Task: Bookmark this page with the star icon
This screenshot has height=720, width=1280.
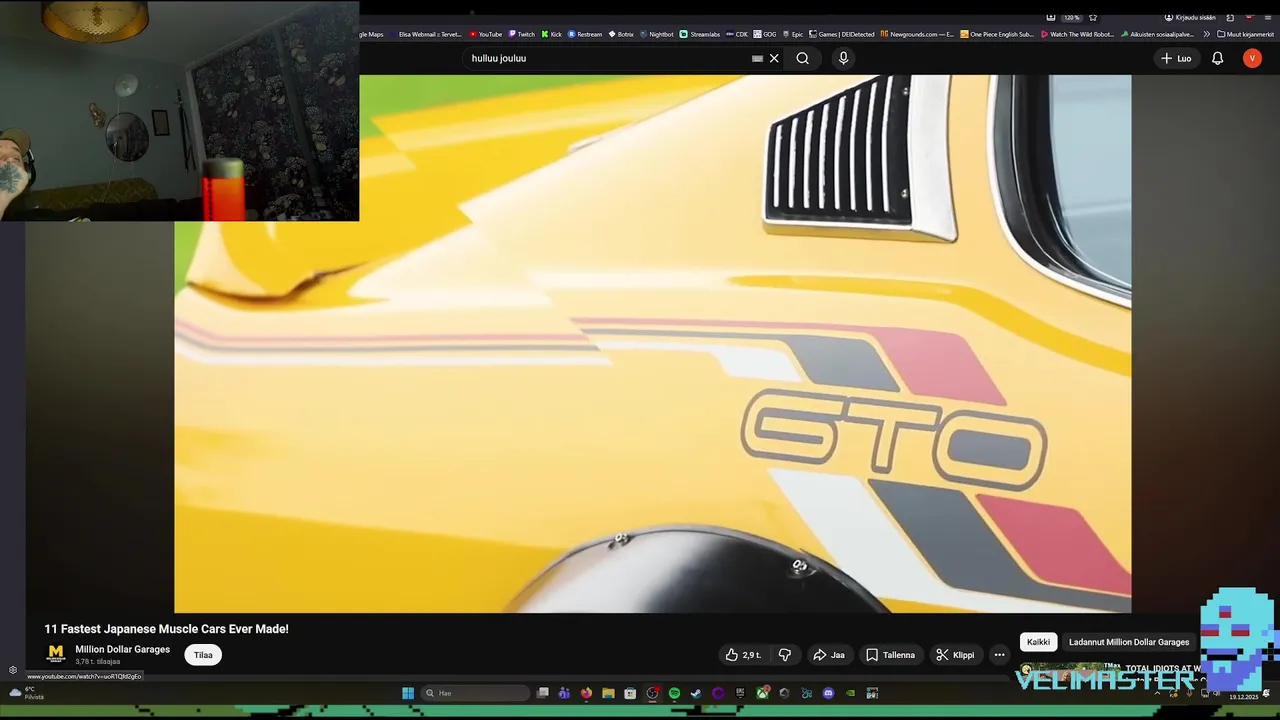Action: (x=1093, y=17)
